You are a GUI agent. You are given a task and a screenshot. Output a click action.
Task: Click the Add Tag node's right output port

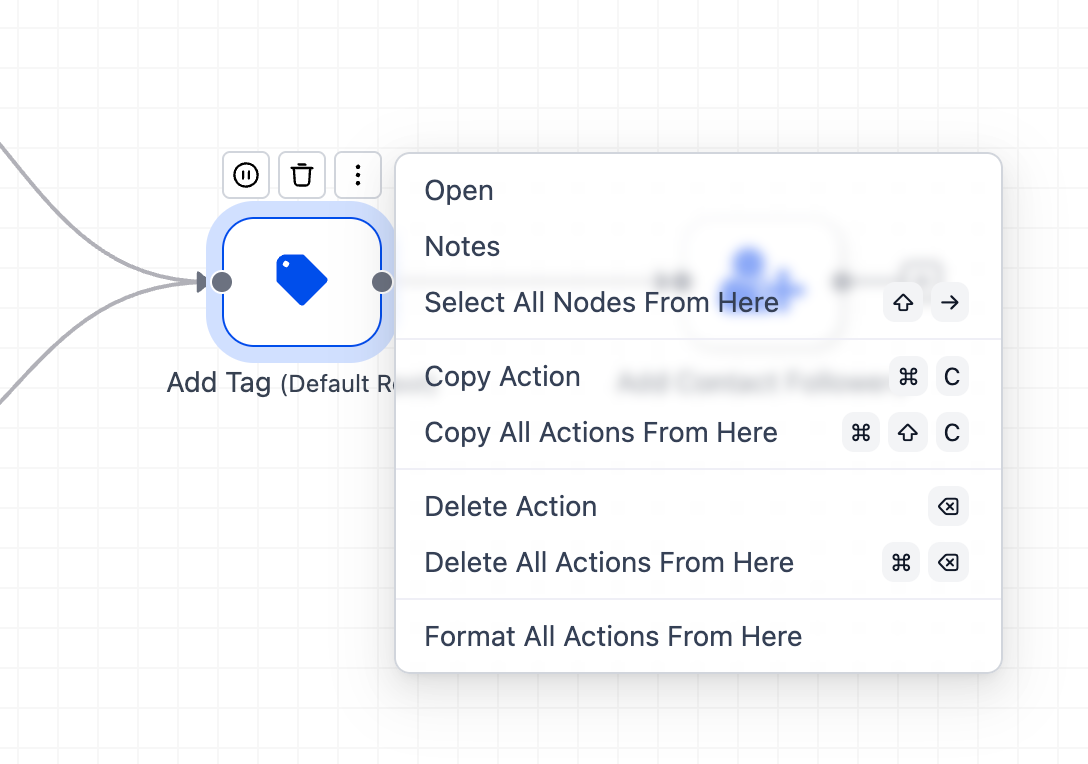click(x=381, y=282)
